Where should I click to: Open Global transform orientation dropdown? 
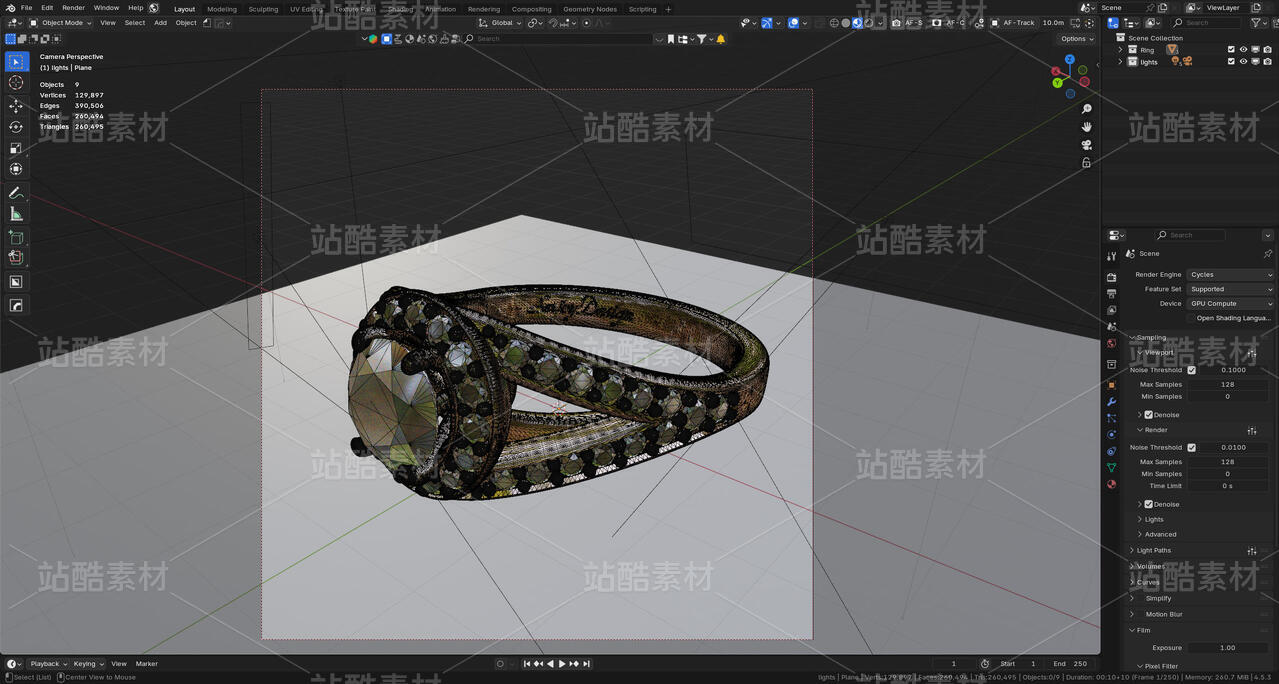499,22
